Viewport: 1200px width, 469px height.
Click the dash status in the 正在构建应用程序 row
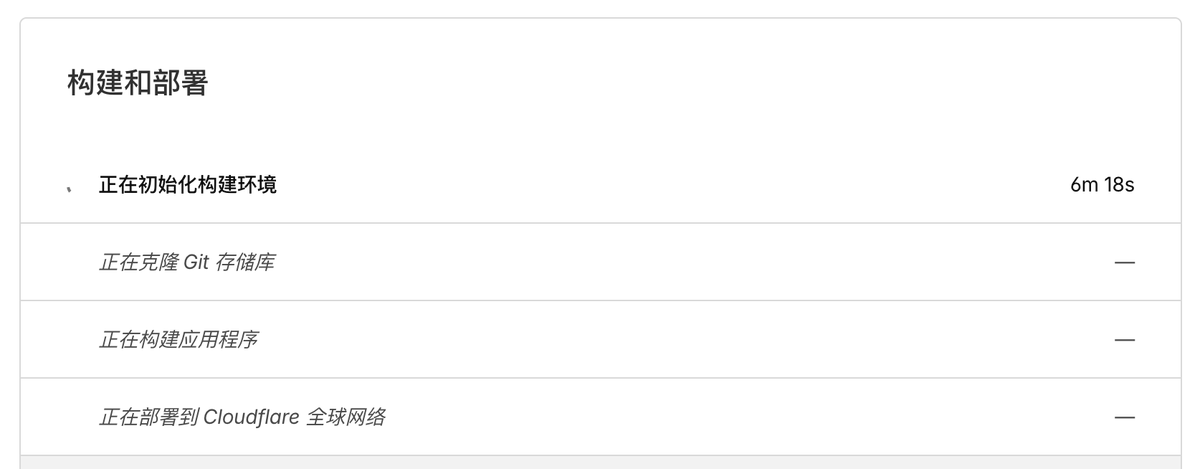1125,340
